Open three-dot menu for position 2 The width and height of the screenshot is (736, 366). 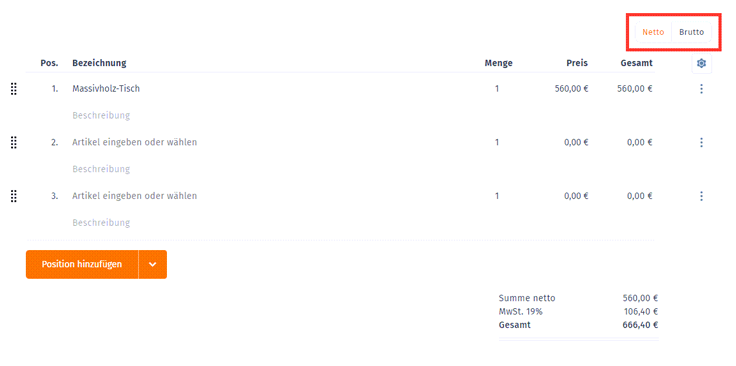[x=701, y=142]
